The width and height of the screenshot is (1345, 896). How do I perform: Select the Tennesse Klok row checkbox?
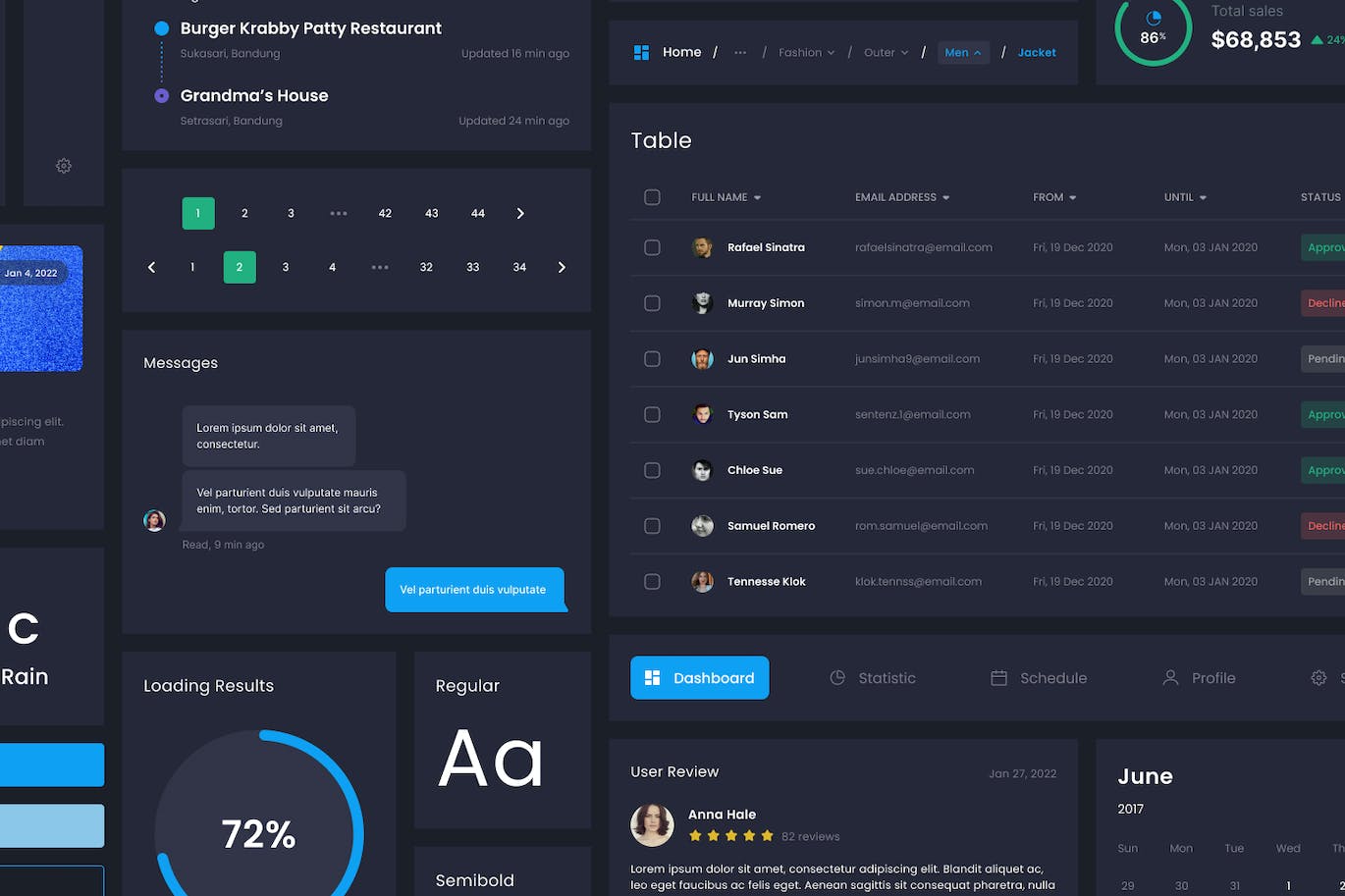point(652,582)
